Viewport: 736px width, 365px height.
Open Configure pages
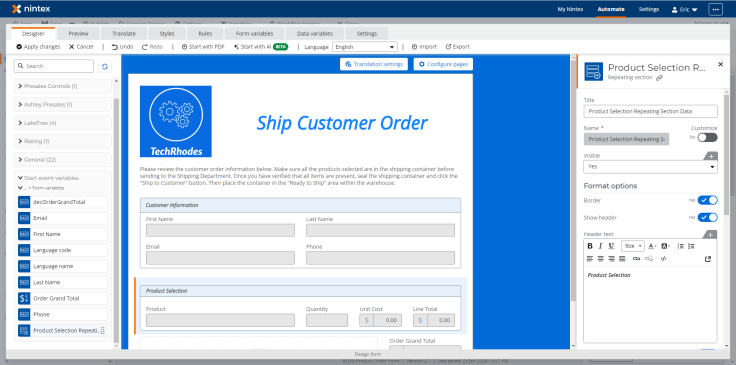[443, 64]
